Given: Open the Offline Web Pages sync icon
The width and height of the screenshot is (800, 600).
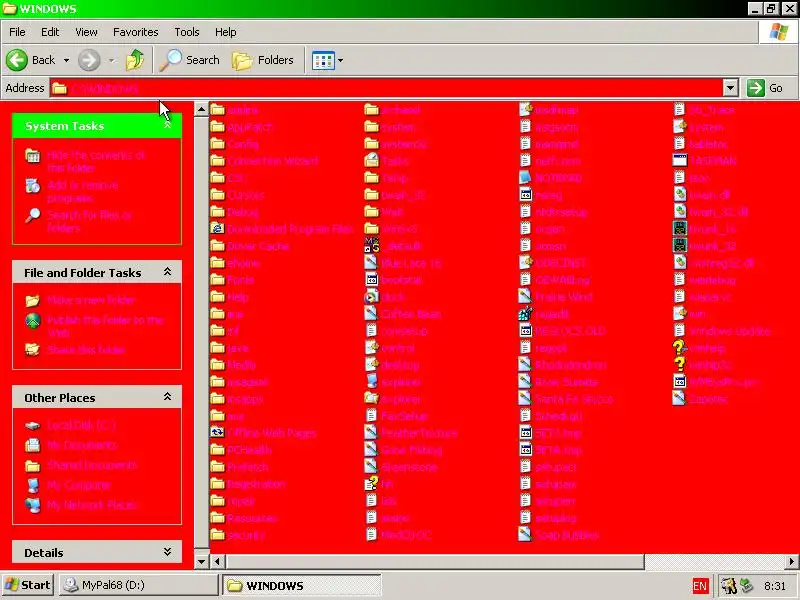Looking at the screenshot, I should (217, 433).
